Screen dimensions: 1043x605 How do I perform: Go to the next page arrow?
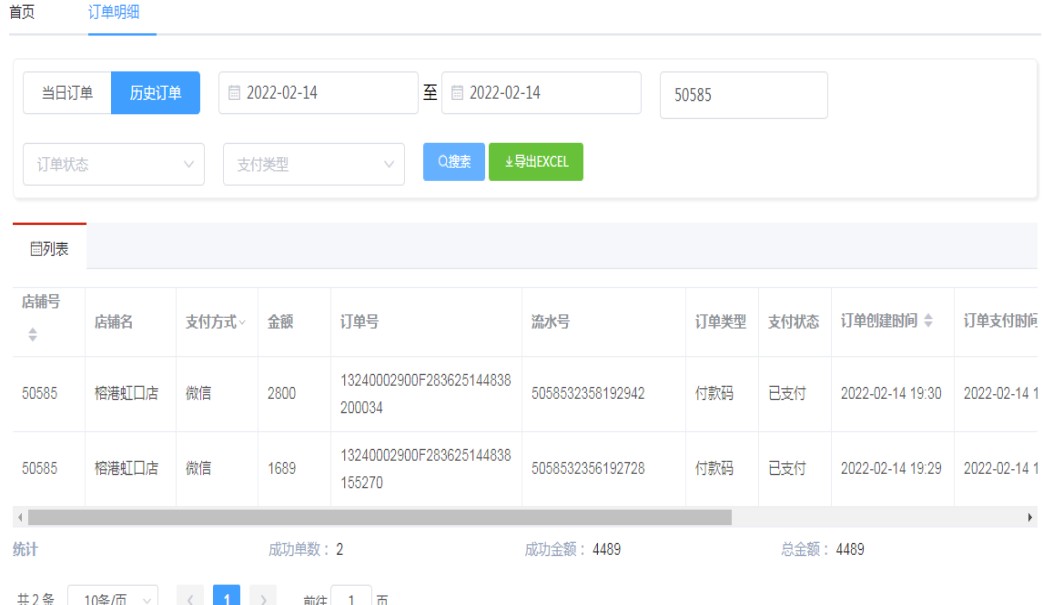(x=263, y=598)
